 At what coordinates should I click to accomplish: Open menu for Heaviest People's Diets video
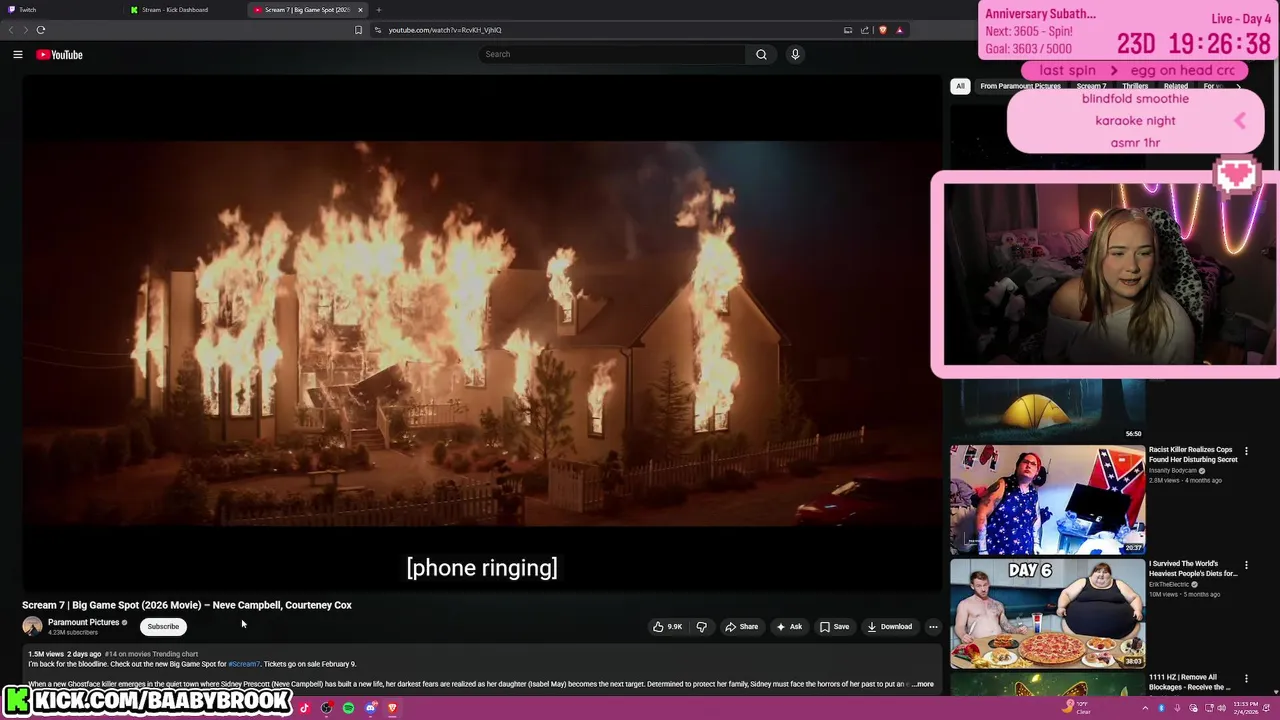coord(1246,566)
